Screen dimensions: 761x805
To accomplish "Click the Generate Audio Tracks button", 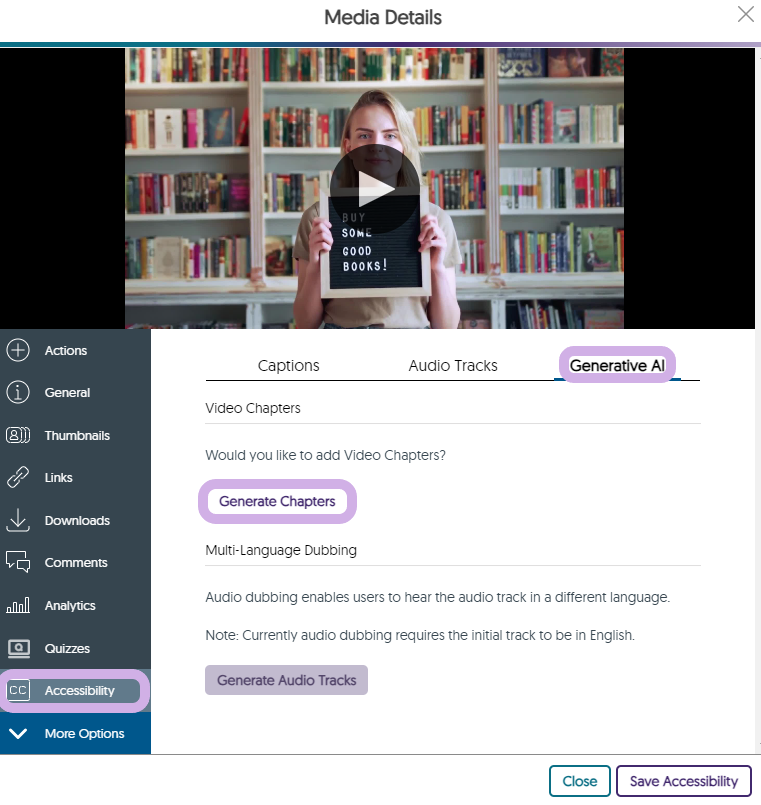I will pos(286,680).
